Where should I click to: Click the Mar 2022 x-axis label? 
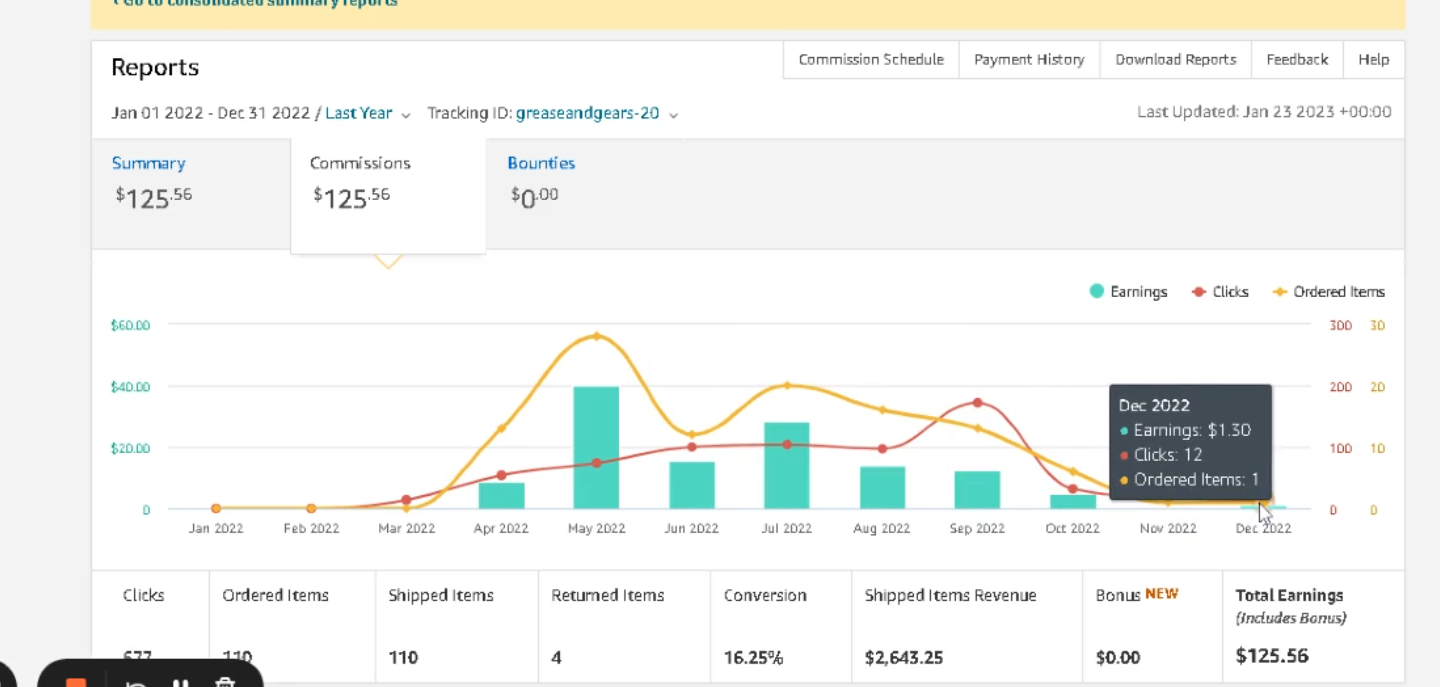coord(406,528)
